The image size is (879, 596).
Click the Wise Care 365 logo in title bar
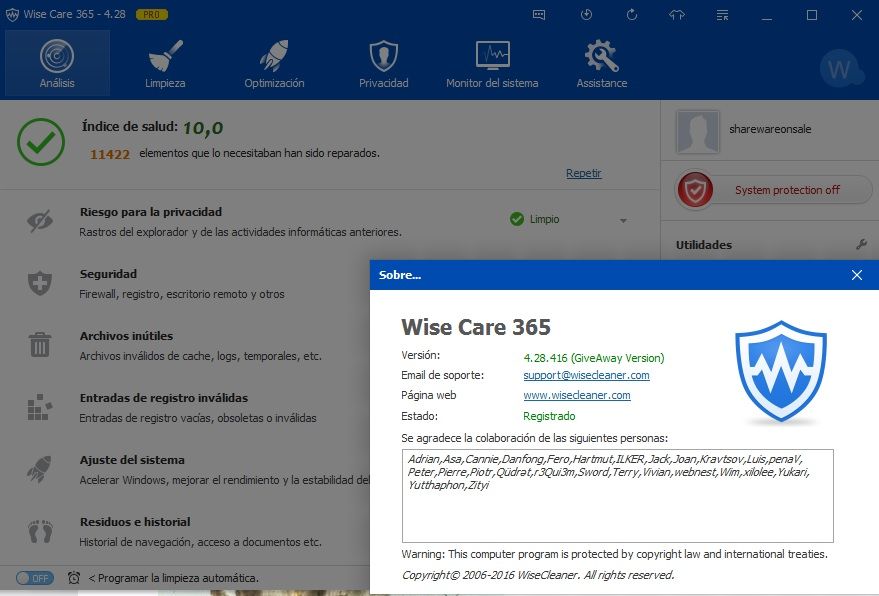pyautogui.click(x=12, y=15)
